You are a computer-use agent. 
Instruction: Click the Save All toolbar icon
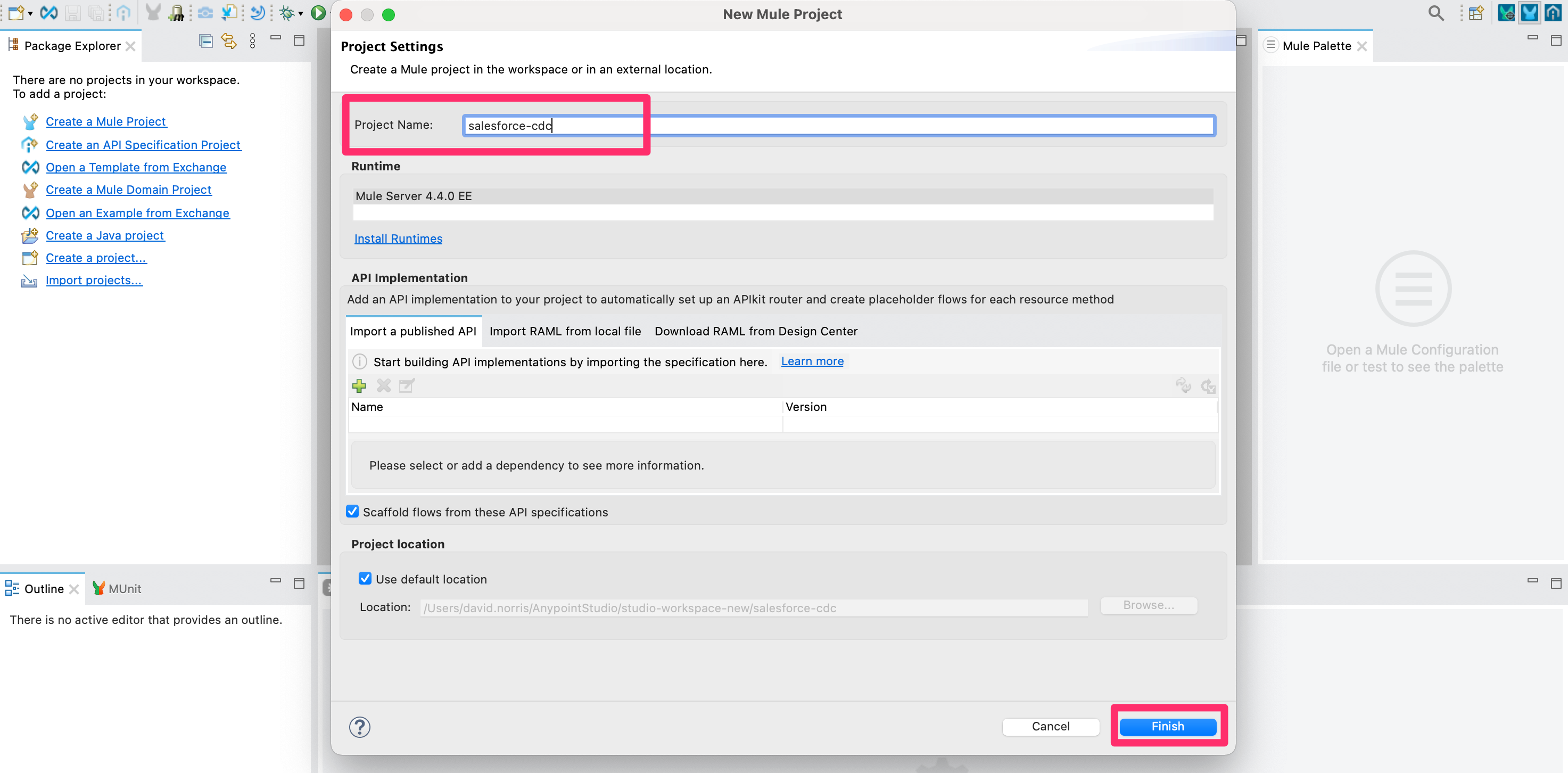tap(96, 13)
